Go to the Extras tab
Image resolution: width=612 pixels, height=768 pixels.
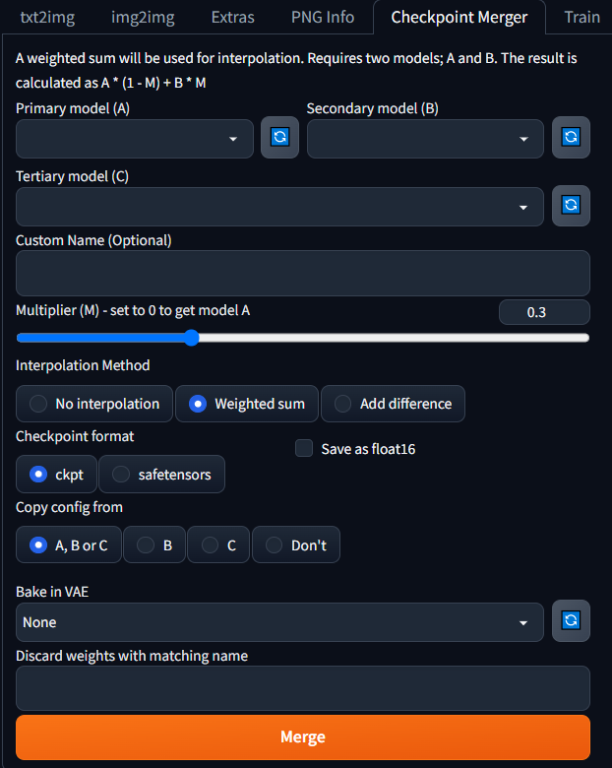(232, 17)
